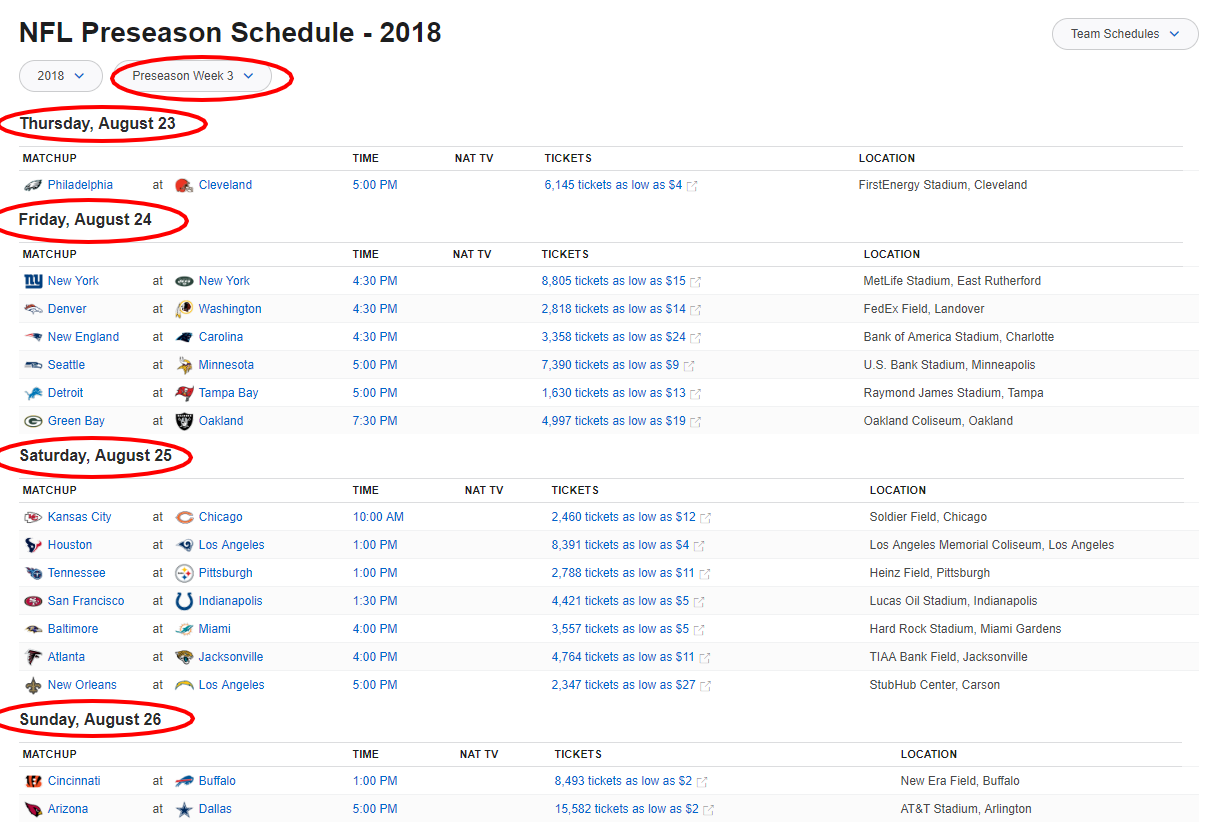1215x823 pixels.
Task: Click the Washington team logo
Action: coord(183,309)
